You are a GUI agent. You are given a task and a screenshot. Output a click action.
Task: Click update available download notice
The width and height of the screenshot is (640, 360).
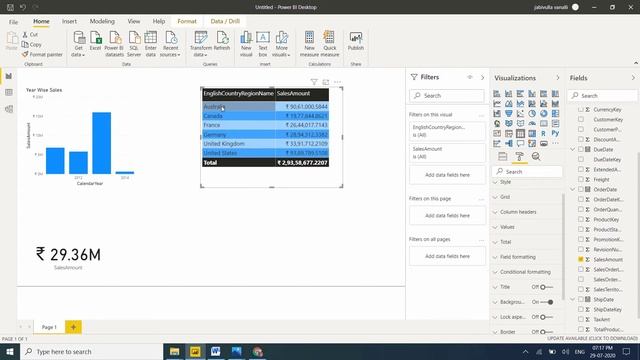click(x=592, y=338)
